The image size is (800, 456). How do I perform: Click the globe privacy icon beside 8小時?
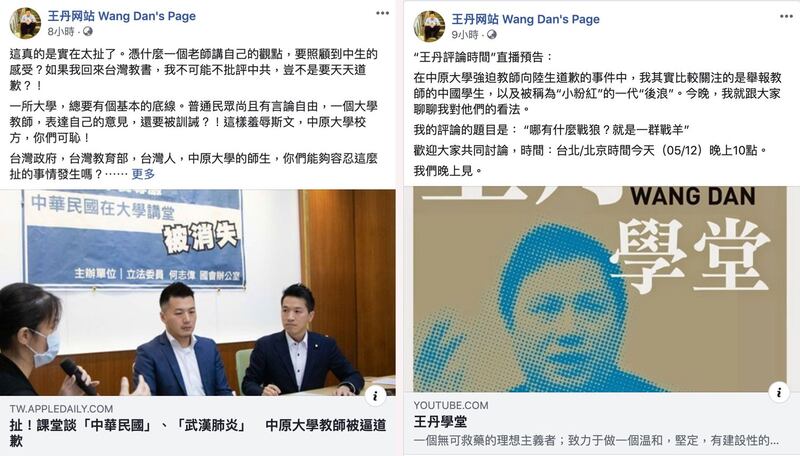[88, 32]
